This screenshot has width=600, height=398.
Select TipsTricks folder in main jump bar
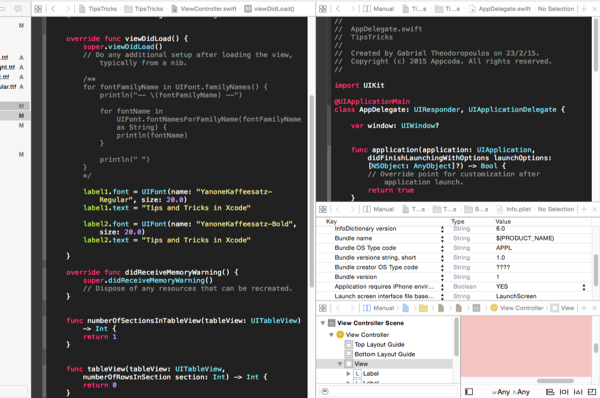144,9
